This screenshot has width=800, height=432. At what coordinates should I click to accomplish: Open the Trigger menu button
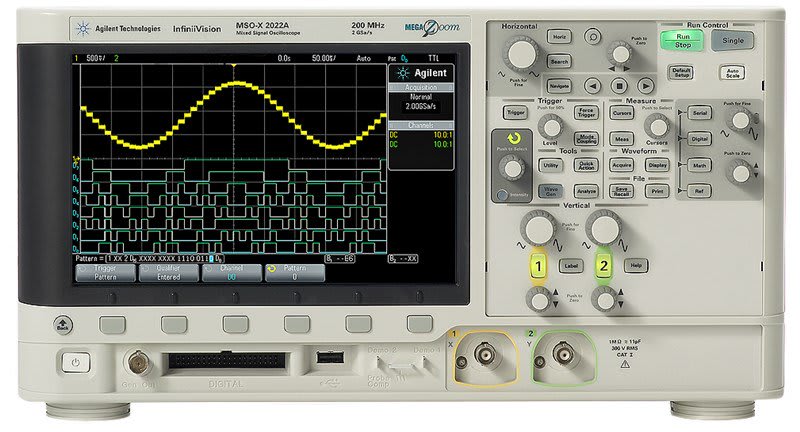pyautogui.click(x=515, y=113)
